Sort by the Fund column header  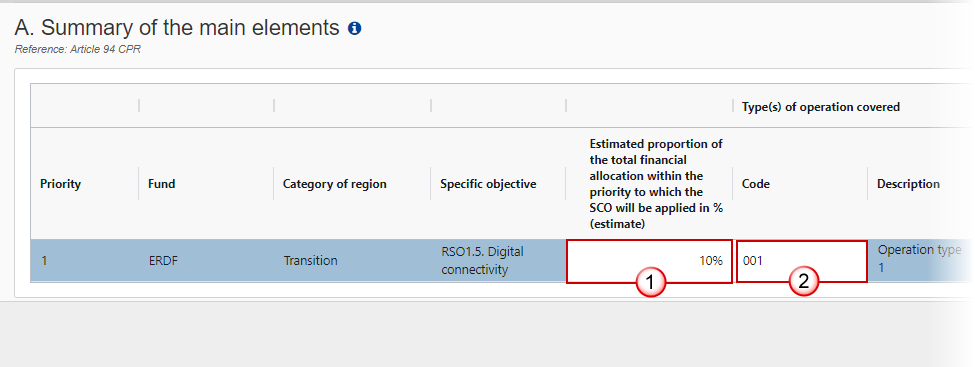(162, 184)
